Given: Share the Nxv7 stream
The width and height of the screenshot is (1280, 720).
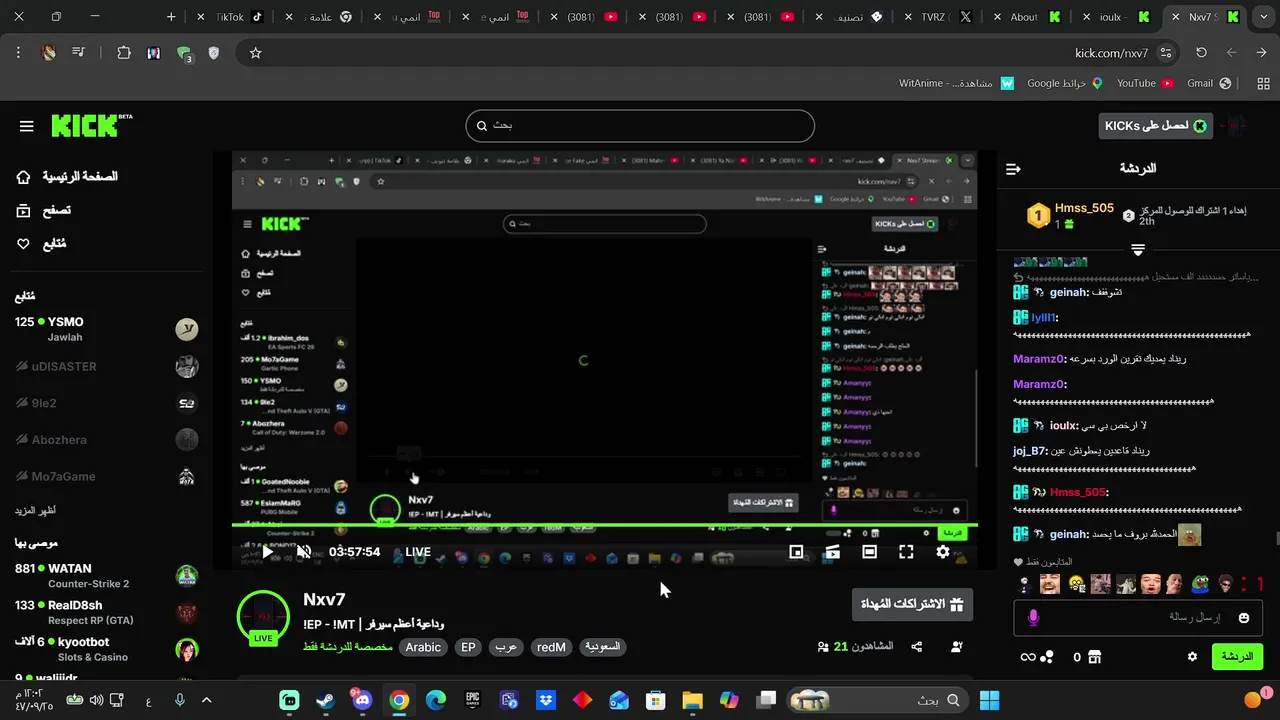Looking at the screenshot, I should pos(917,647).
